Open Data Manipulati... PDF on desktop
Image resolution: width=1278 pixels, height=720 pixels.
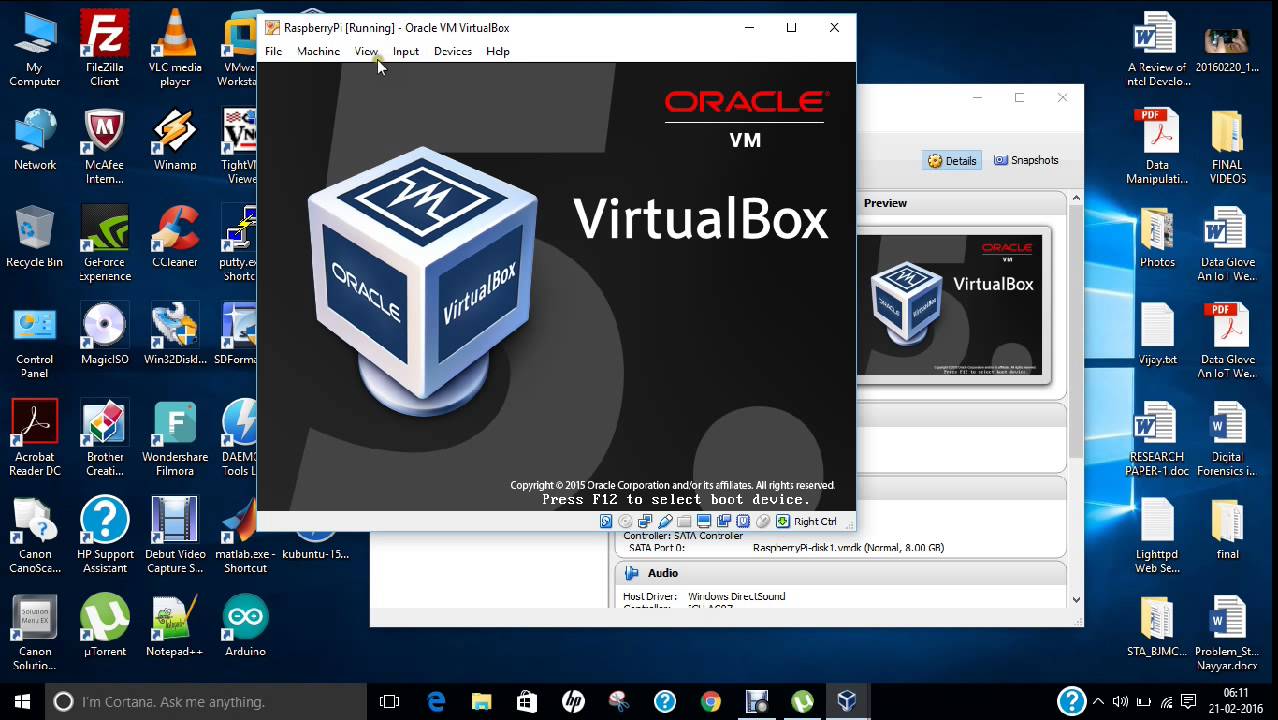pyautogui.click(x=1157, y=147)
